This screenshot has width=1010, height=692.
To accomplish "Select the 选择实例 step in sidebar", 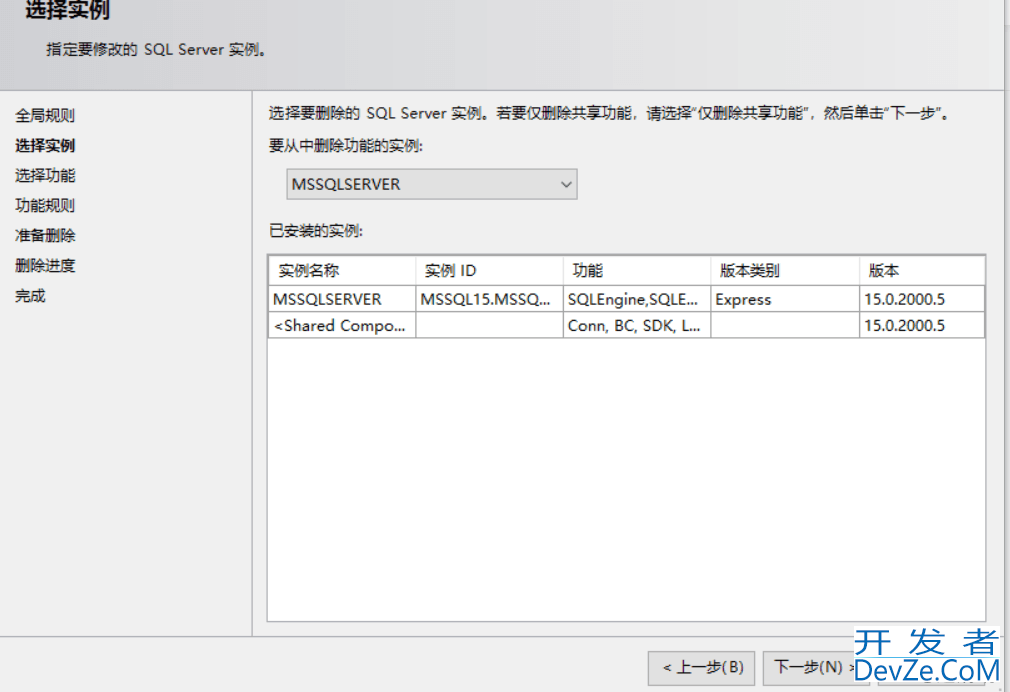I will 45,146.
